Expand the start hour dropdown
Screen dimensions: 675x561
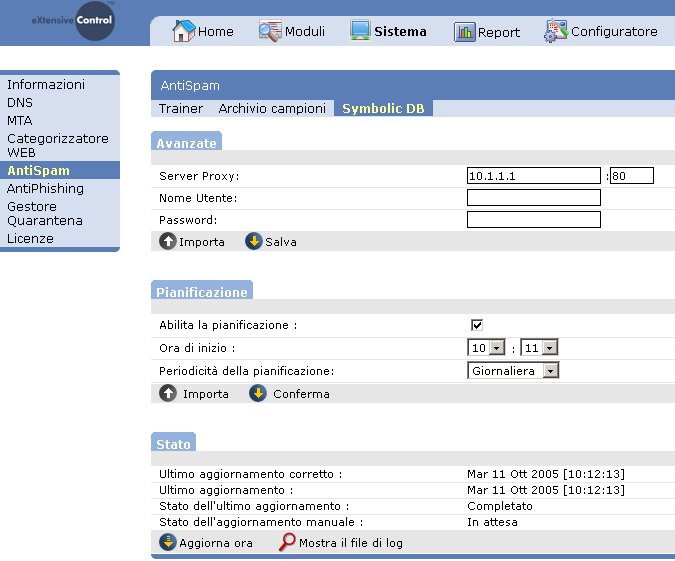click(x=486, y=348)
